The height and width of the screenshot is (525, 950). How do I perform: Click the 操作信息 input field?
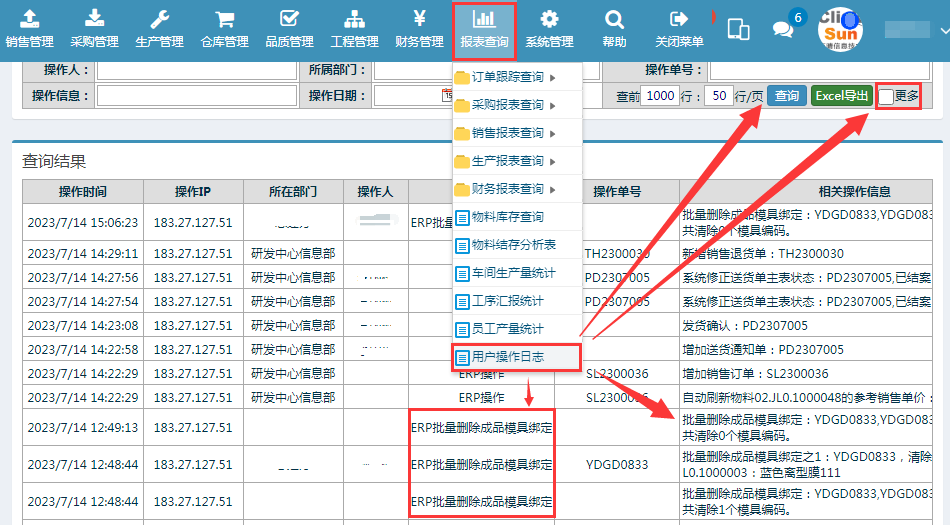(196, 96)
